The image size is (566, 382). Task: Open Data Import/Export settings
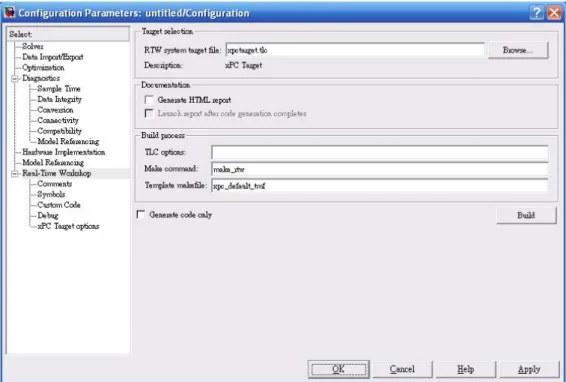click(53, 57)
